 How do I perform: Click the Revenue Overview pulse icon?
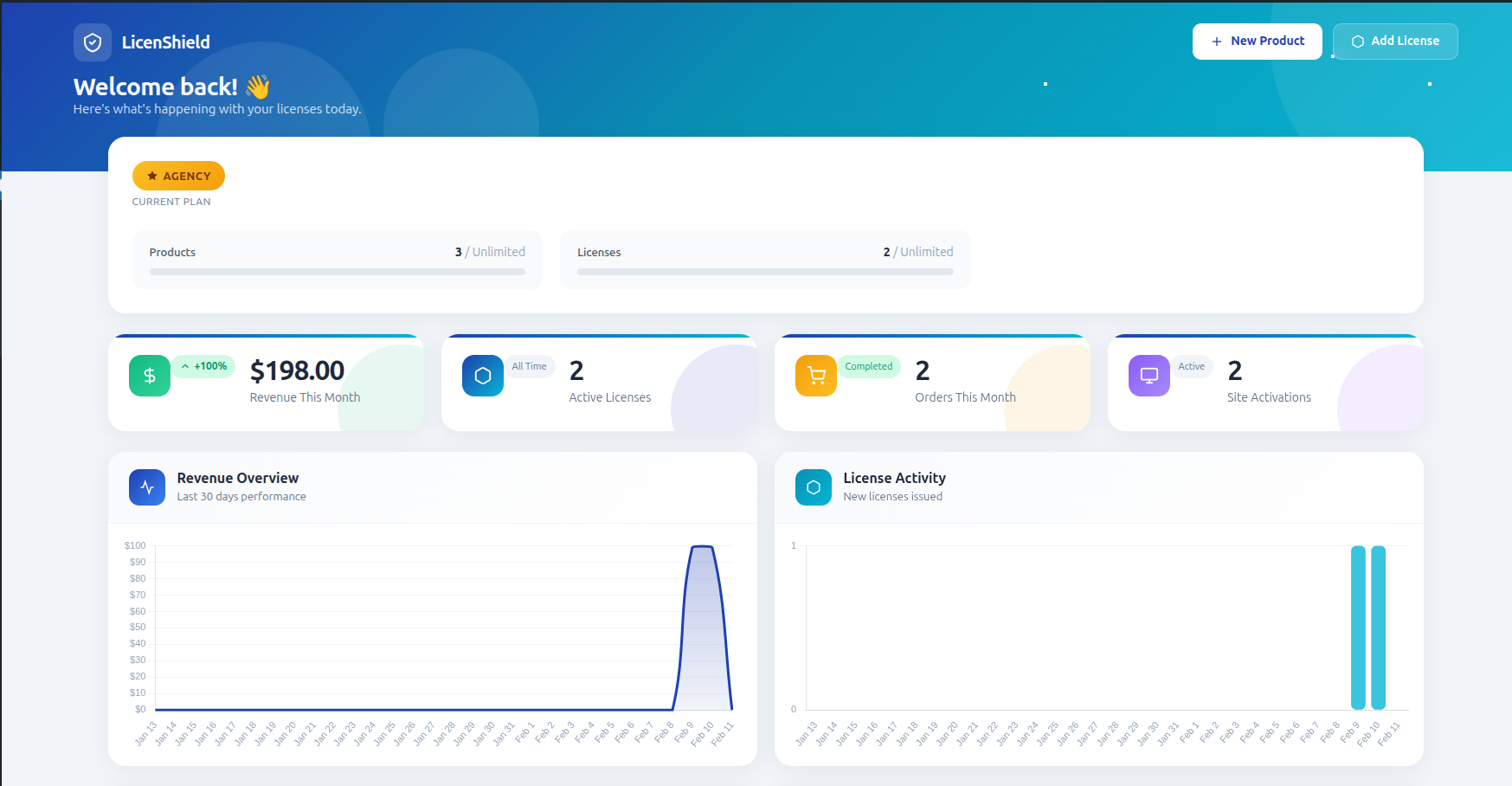coord(147,487)
